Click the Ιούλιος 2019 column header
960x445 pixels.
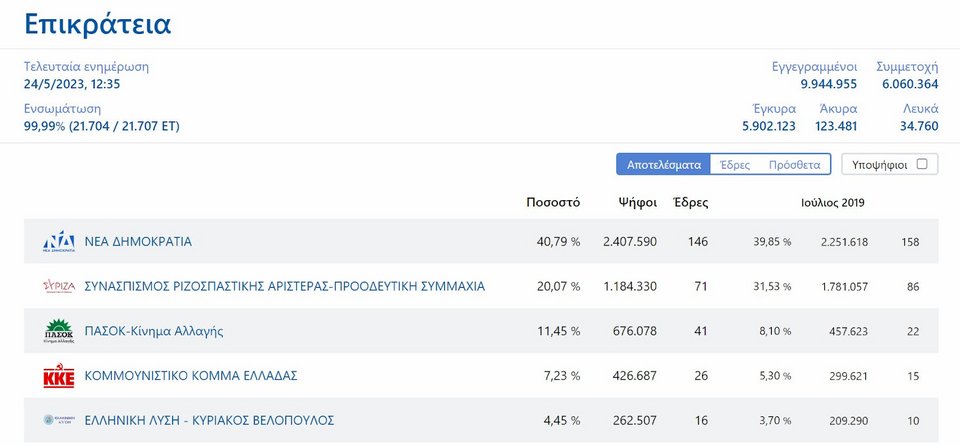(833, 203)
